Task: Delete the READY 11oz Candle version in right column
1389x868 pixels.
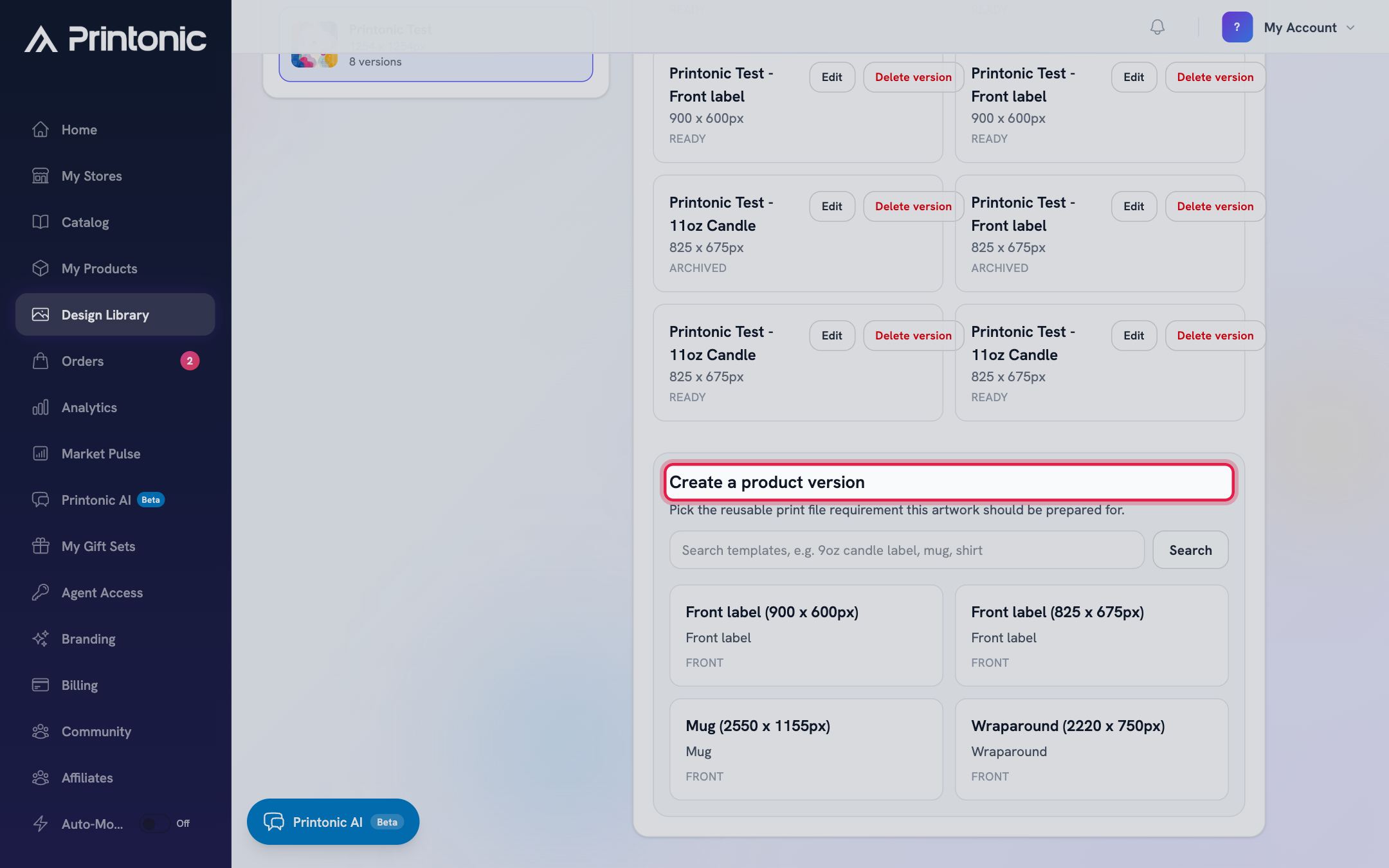Action: tap(1215, 336)
